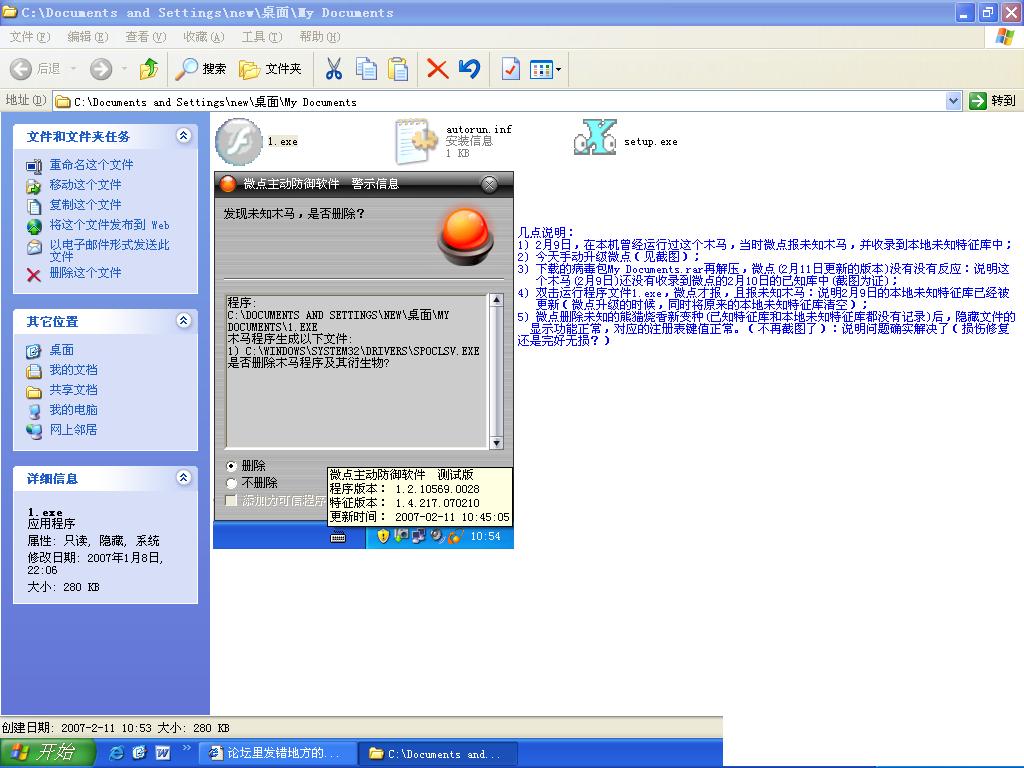Viewport: 1024px width, 768px height.
Task: Open the Back button history dropdown arrow
Action: (x=73, y=69)
